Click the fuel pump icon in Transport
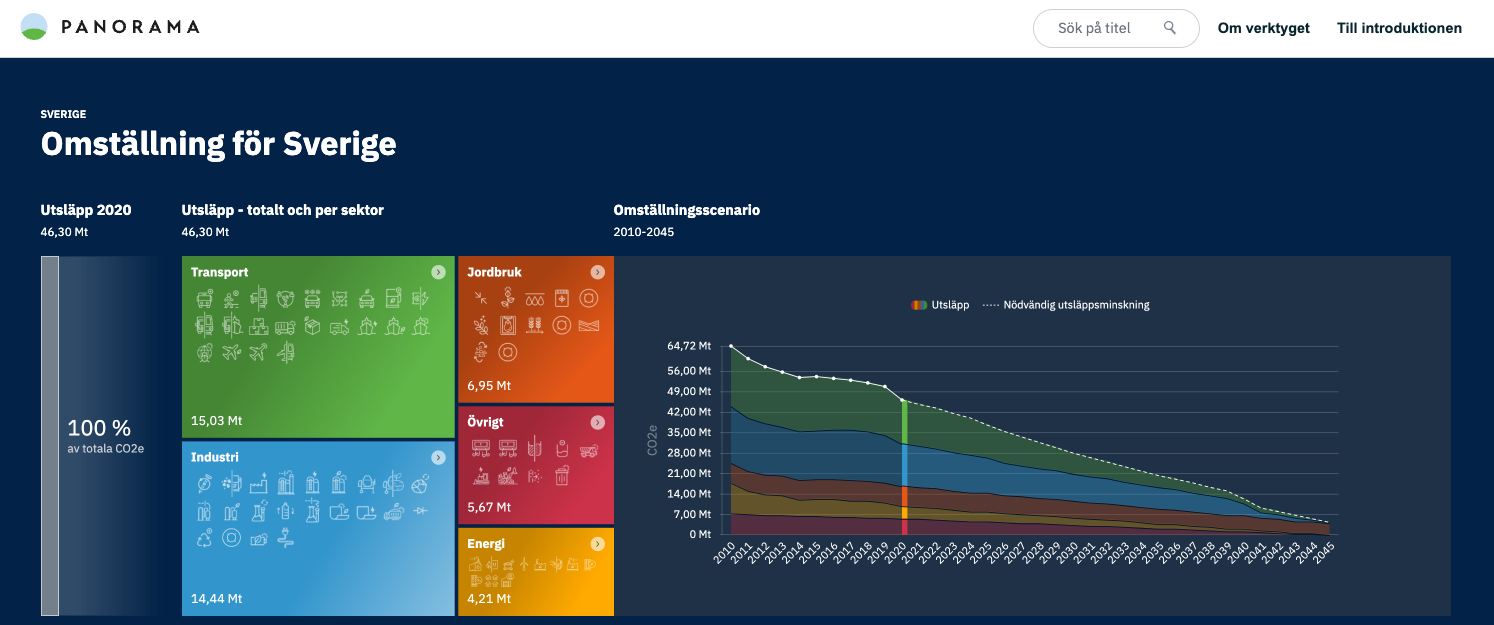1494x625 pixels. click(x=394, y=298)
